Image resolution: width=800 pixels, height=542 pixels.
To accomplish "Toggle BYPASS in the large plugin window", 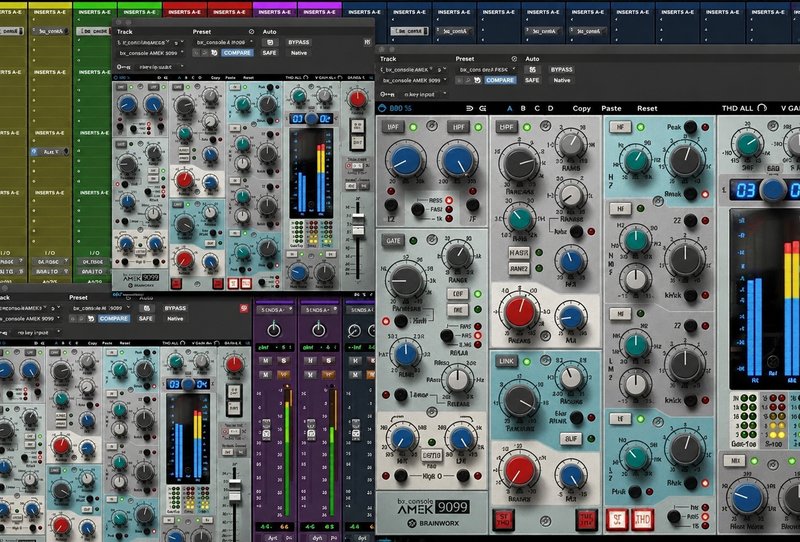I will (561, 69).
